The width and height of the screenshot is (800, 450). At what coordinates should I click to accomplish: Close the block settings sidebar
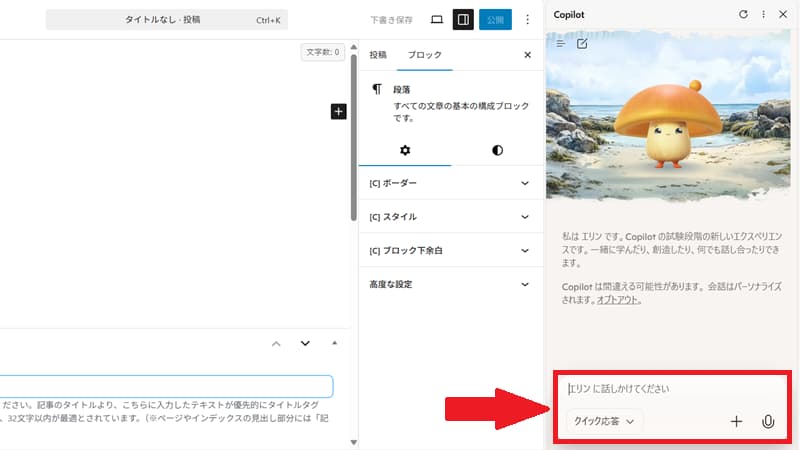point(528,55)
